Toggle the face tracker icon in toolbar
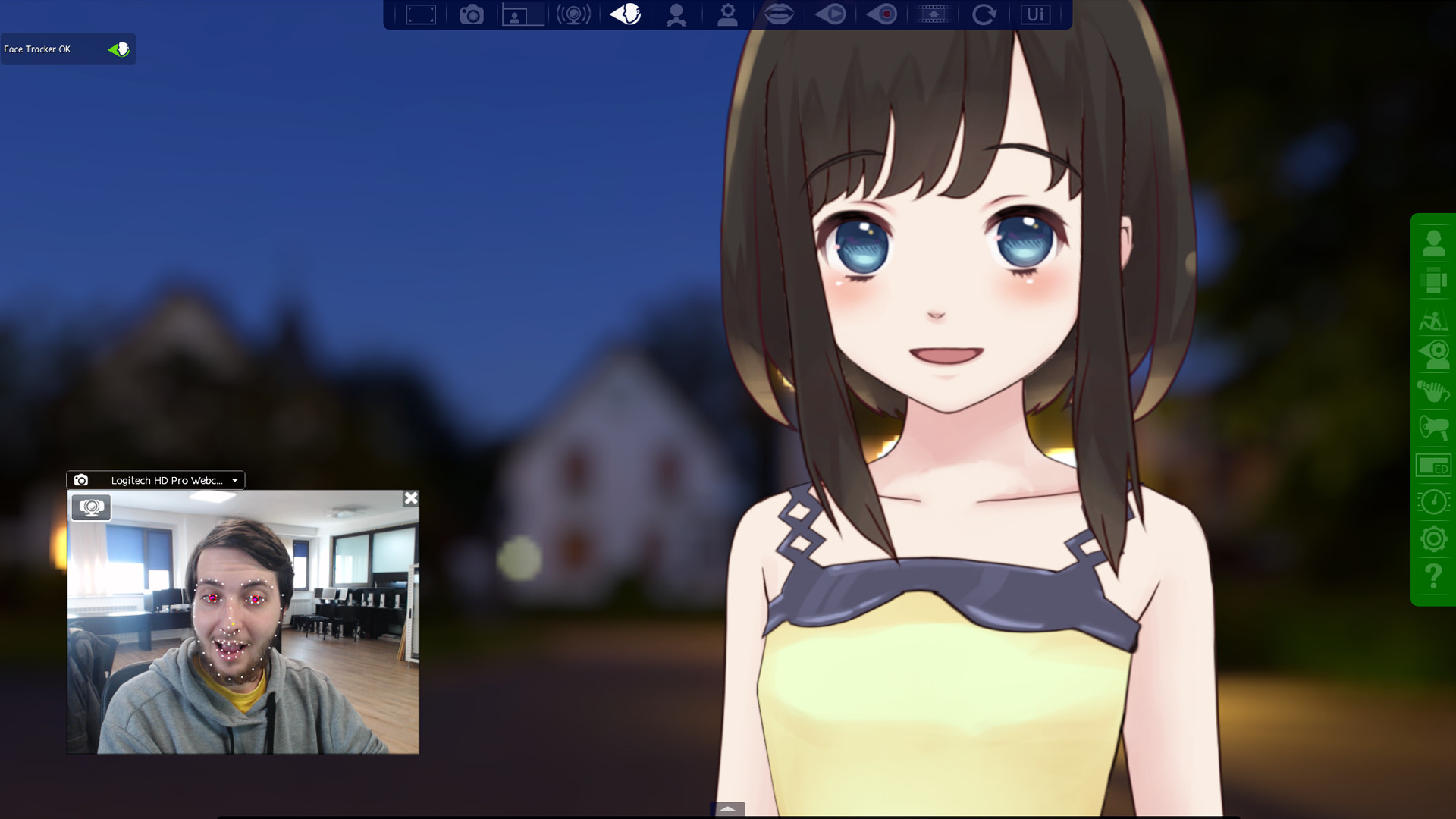 pyautogui.click(x=626, y=14)
